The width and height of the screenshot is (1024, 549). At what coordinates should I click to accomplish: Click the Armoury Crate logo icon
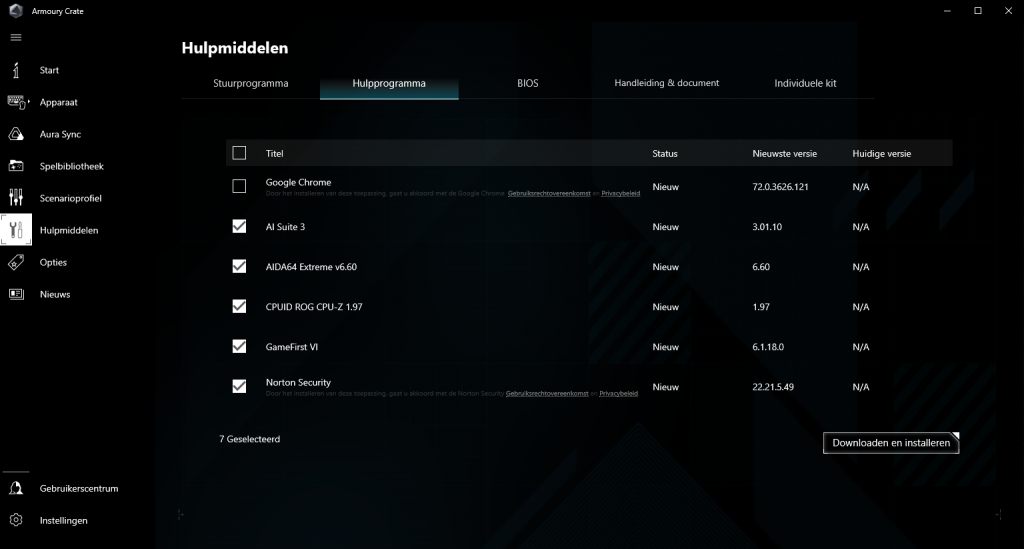(16, 10)
